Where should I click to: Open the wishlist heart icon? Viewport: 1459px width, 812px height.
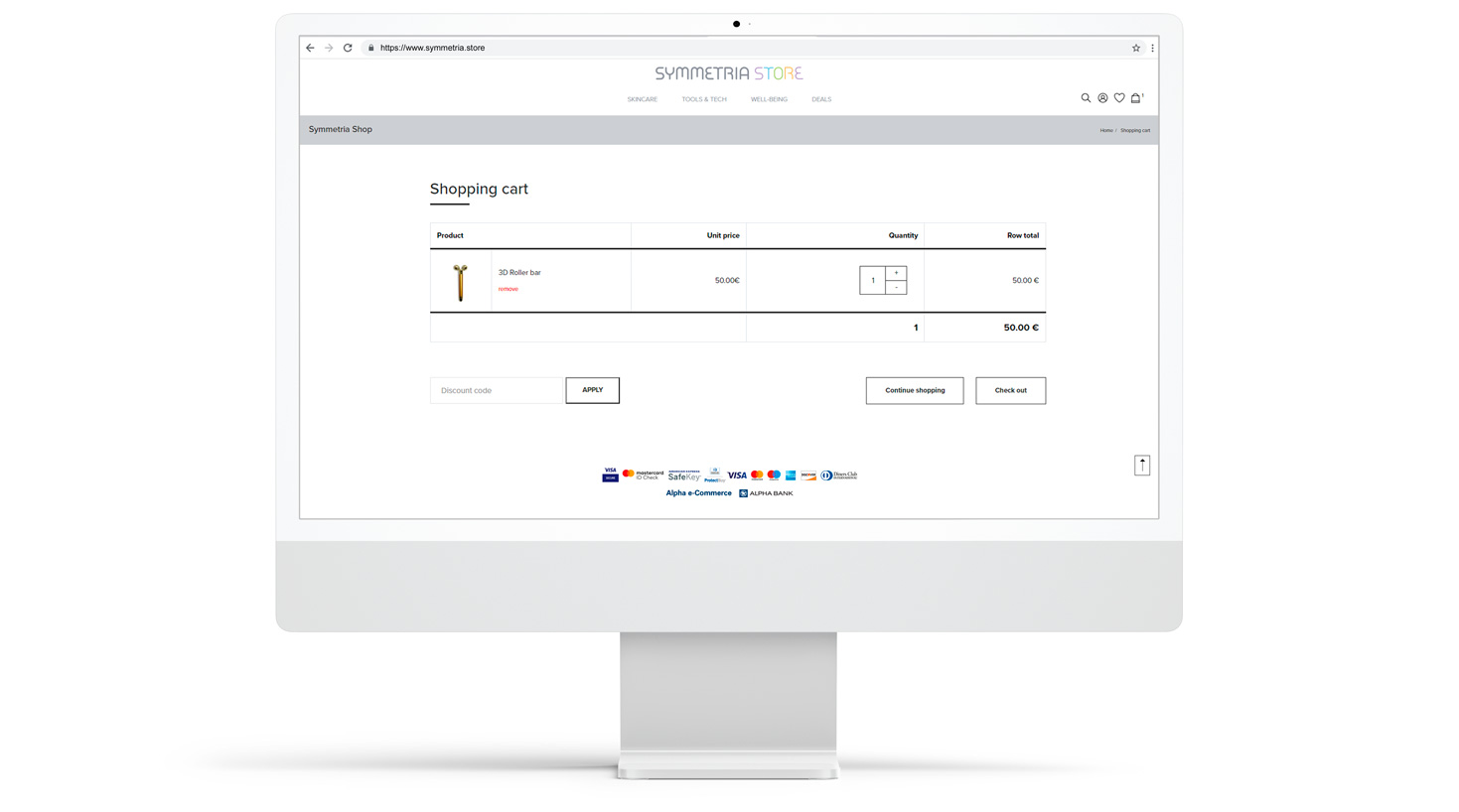point(1119,98)
